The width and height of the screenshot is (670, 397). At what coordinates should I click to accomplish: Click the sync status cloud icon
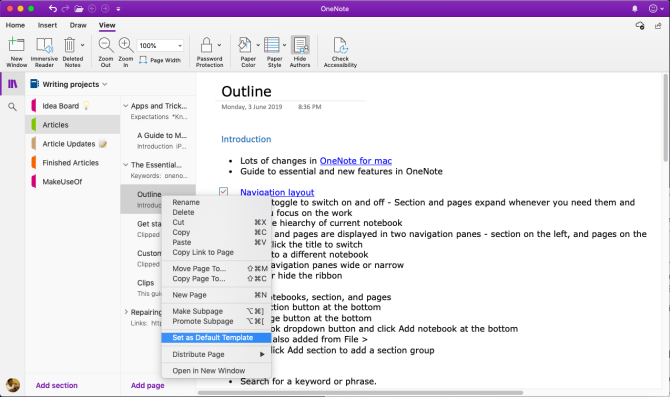click(640, 26)
